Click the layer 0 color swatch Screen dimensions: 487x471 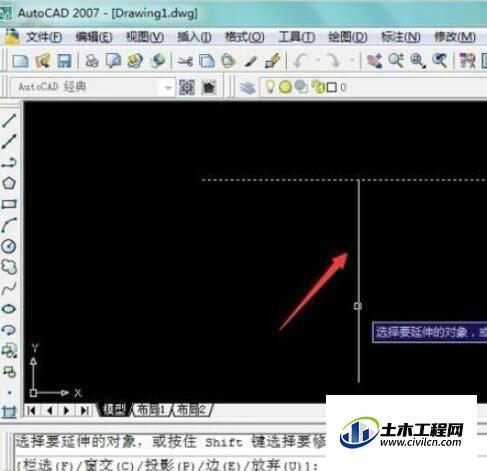(331, 87)
